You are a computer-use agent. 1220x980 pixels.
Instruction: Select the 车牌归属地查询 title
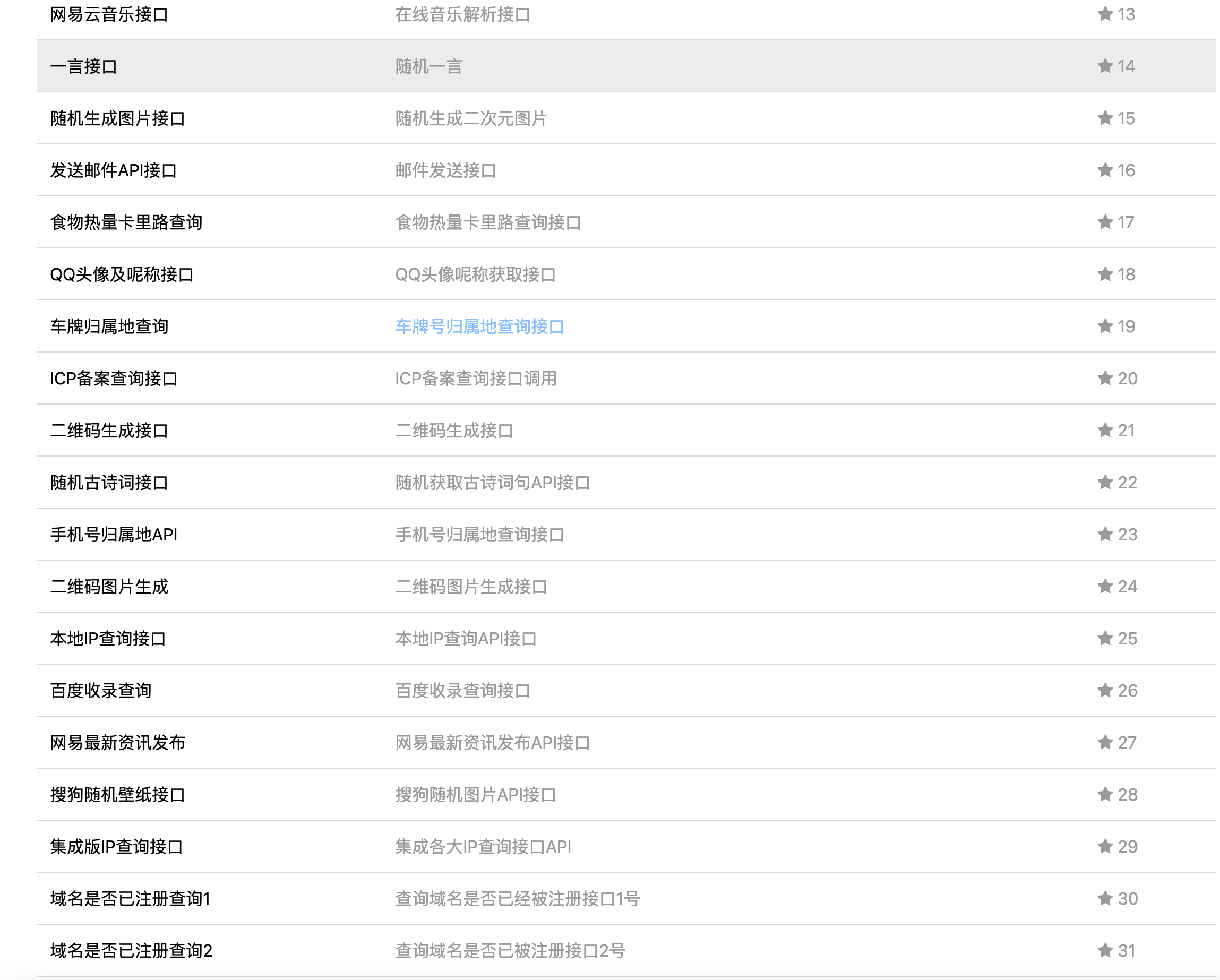pos(109,326)
